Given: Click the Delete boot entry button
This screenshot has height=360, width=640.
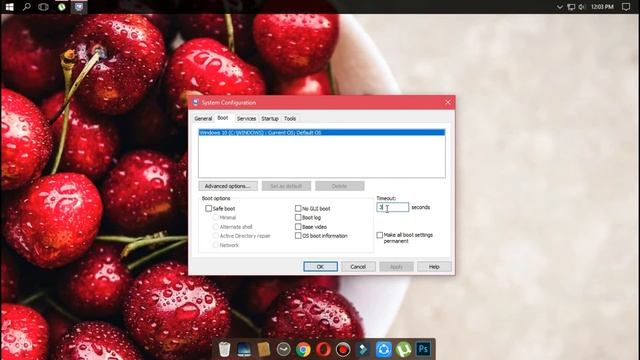Looking at the screenshot, I should coord(340,186).
